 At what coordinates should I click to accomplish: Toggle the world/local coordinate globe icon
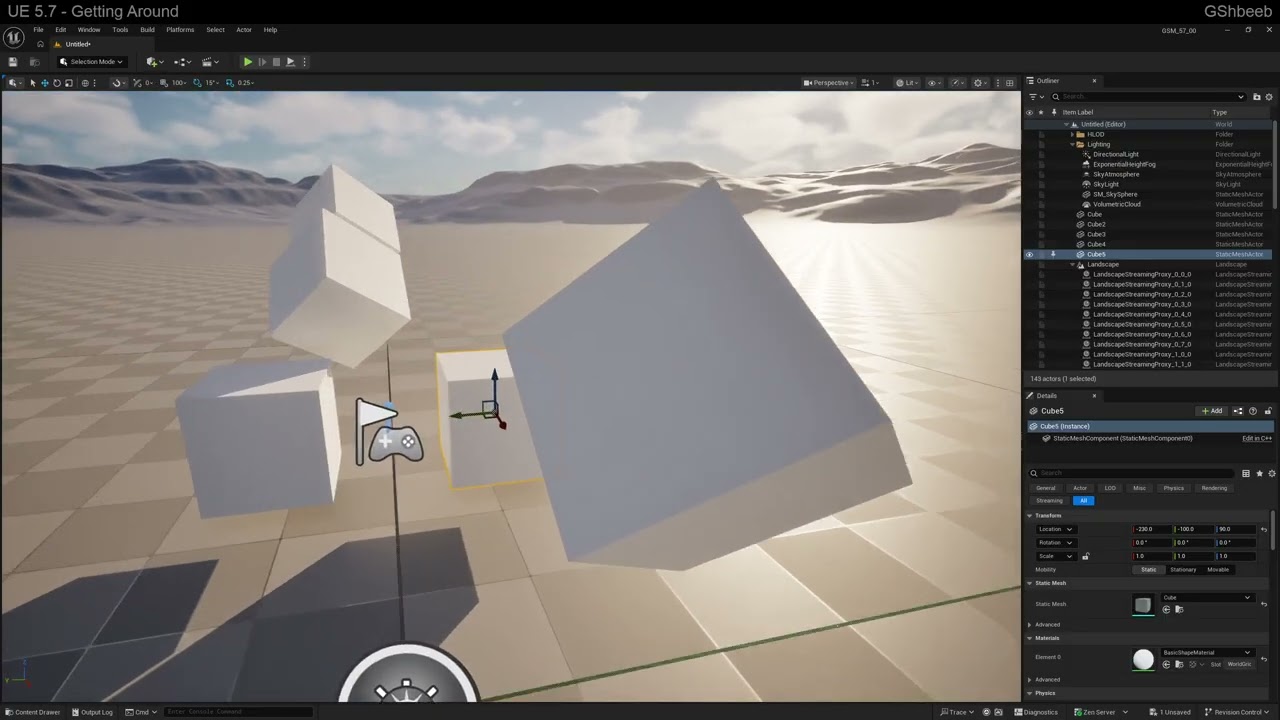click(x=85, y=83)
